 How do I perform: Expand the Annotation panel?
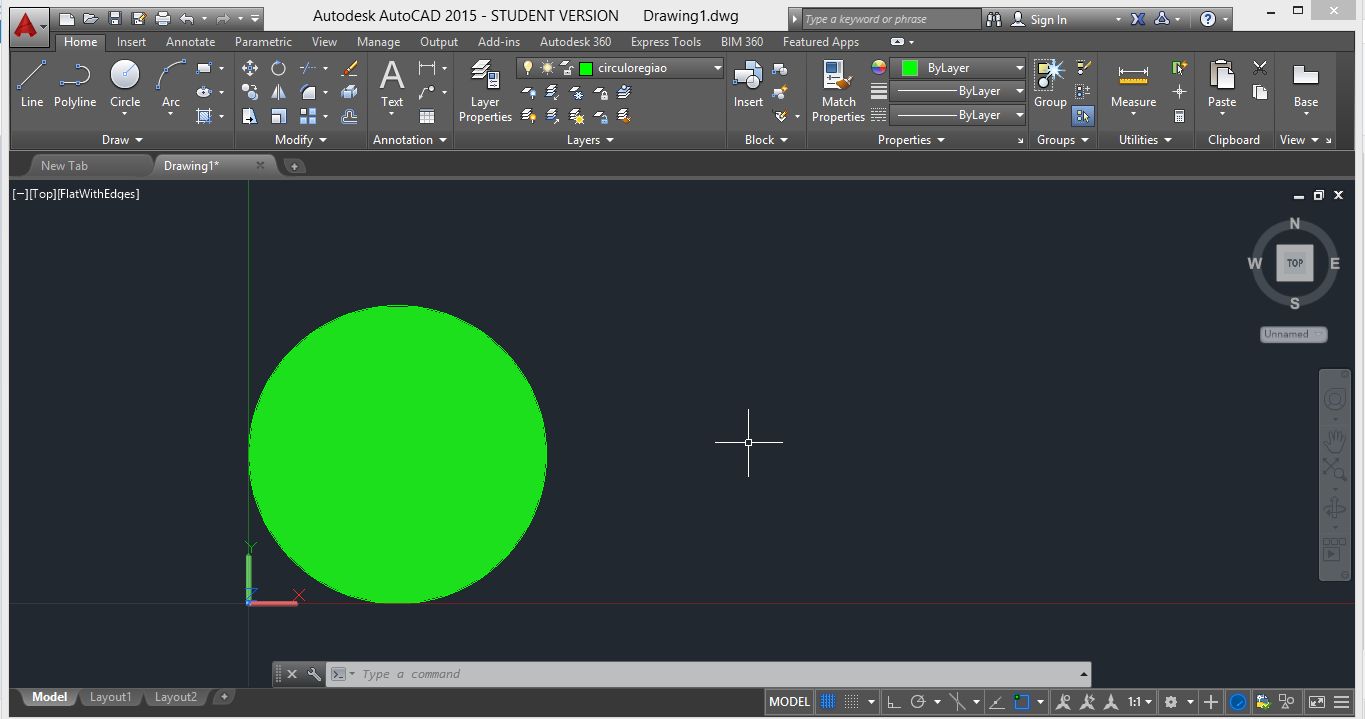point(410,140)
